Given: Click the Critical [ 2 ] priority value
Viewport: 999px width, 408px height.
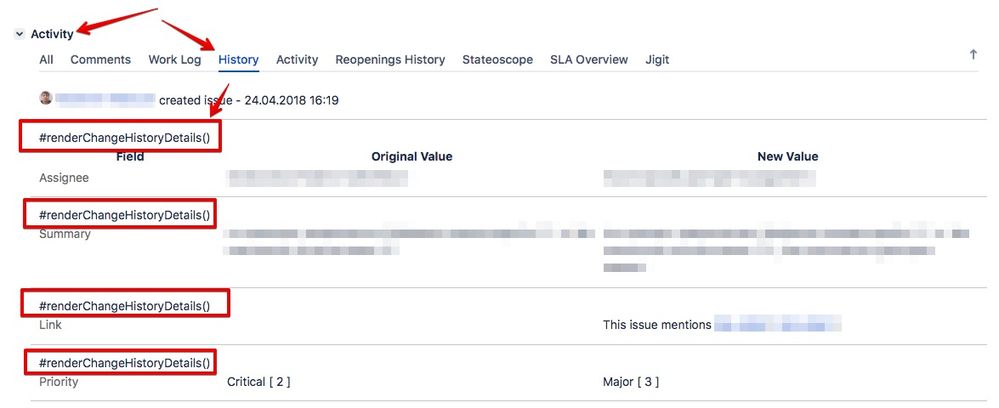Looking at the screenshot, I should click(x=259, y=382).
